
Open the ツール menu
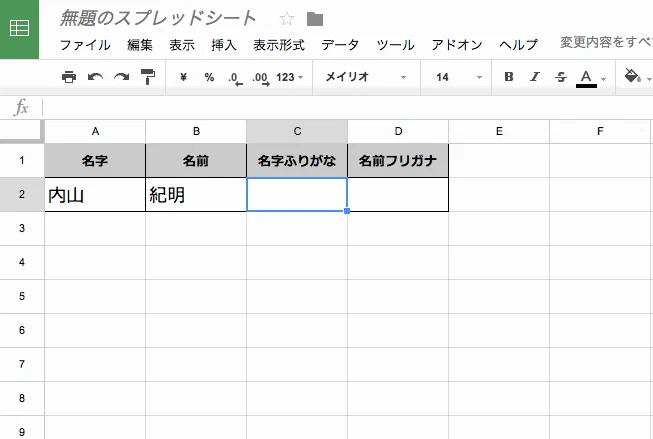(x=395, y=45)
